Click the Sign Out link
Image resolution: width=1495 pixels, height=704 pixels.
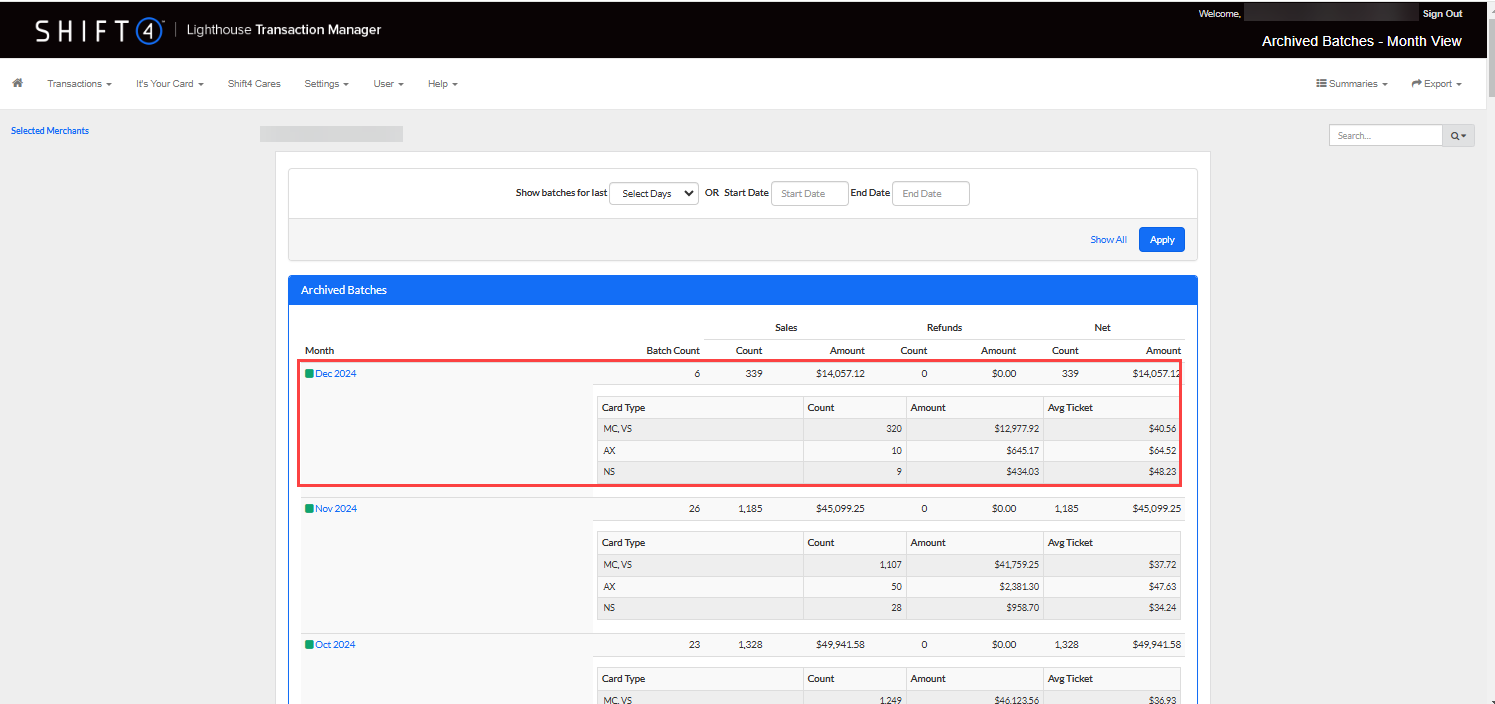point(1442,14)
